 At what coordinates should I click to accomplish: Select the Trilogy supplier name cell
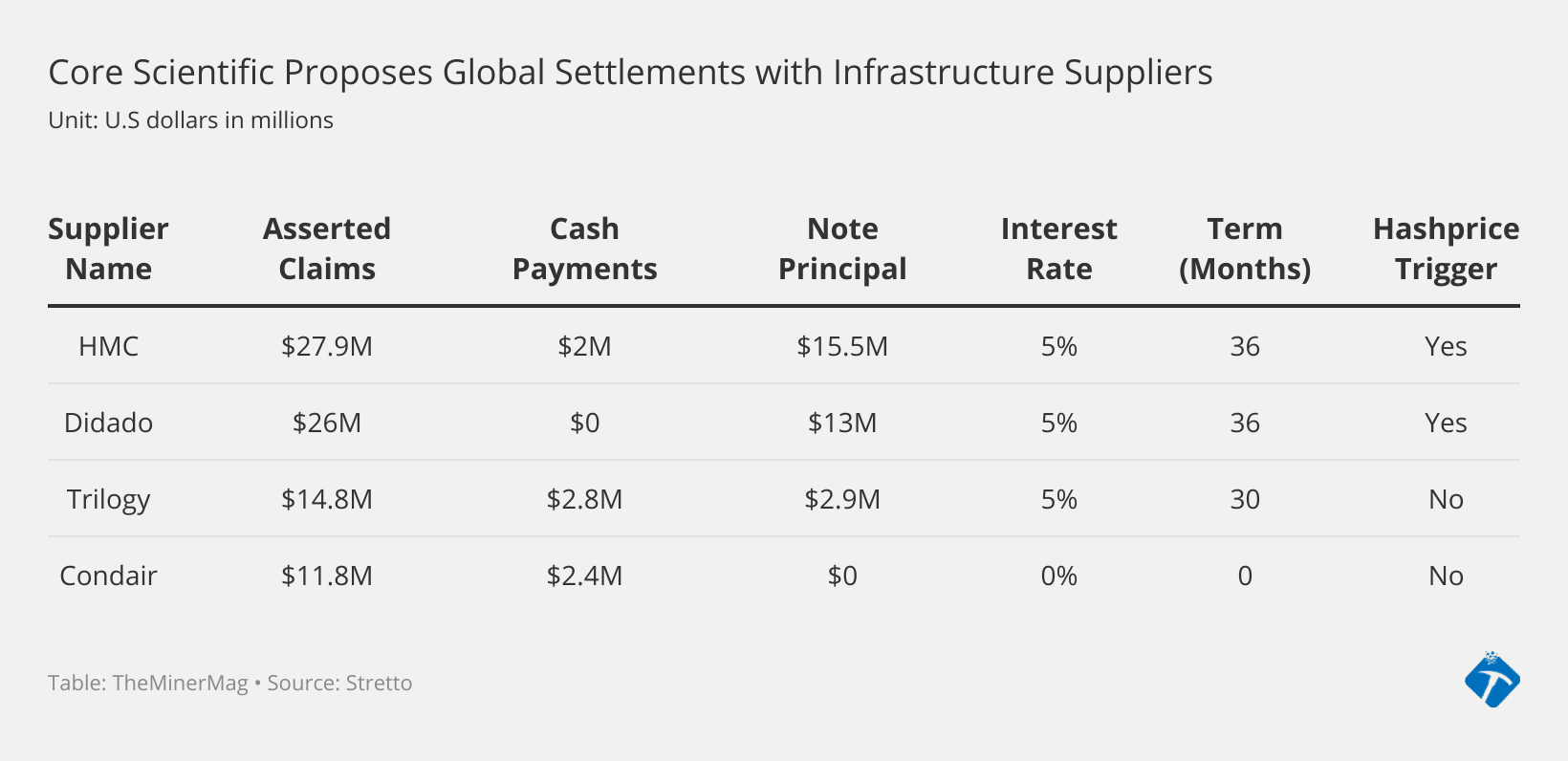[x=108, y=499]
